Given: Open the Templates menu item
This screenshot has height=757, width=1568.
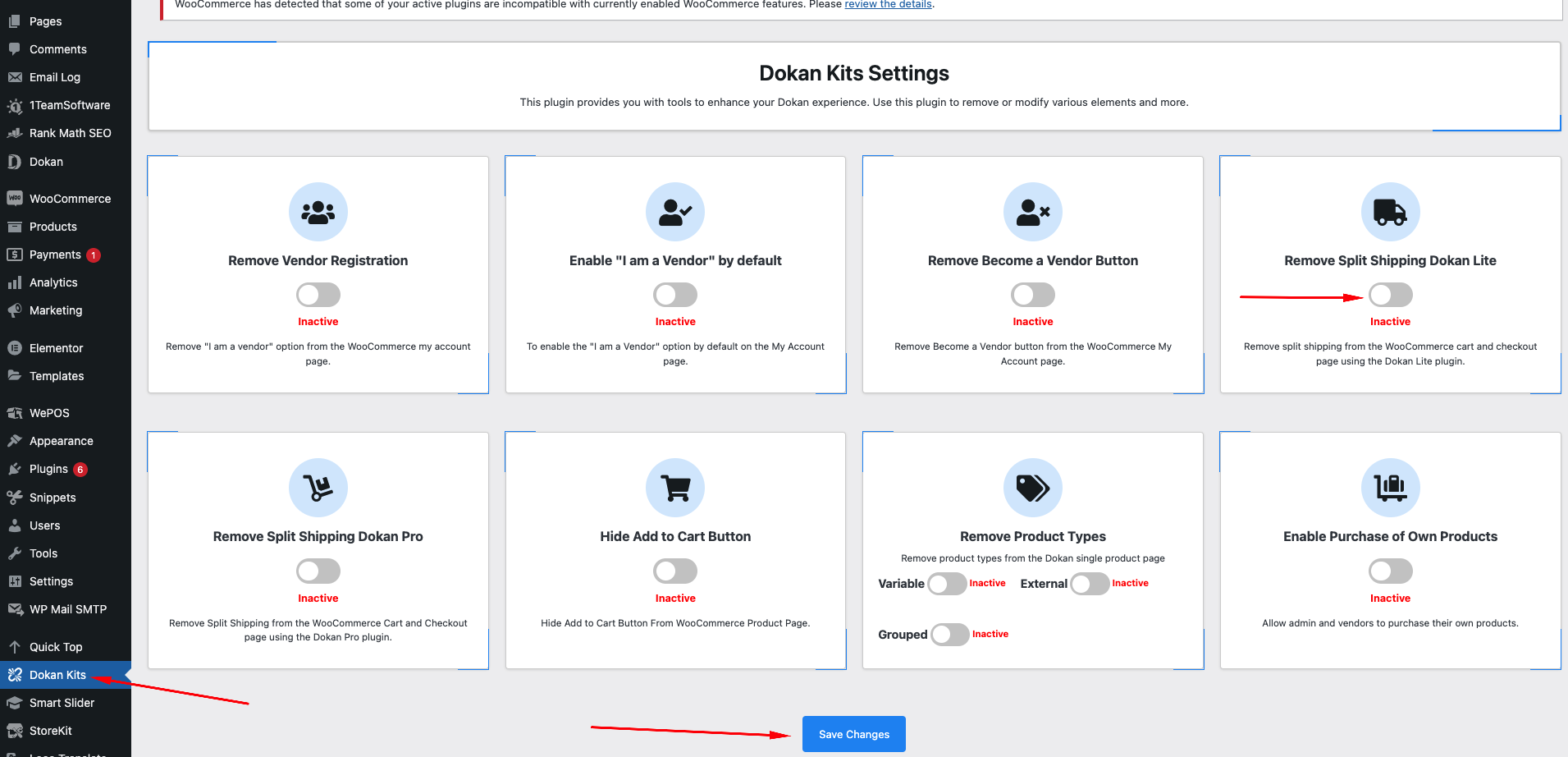Looking at the screenshot, I should [66, 376].
